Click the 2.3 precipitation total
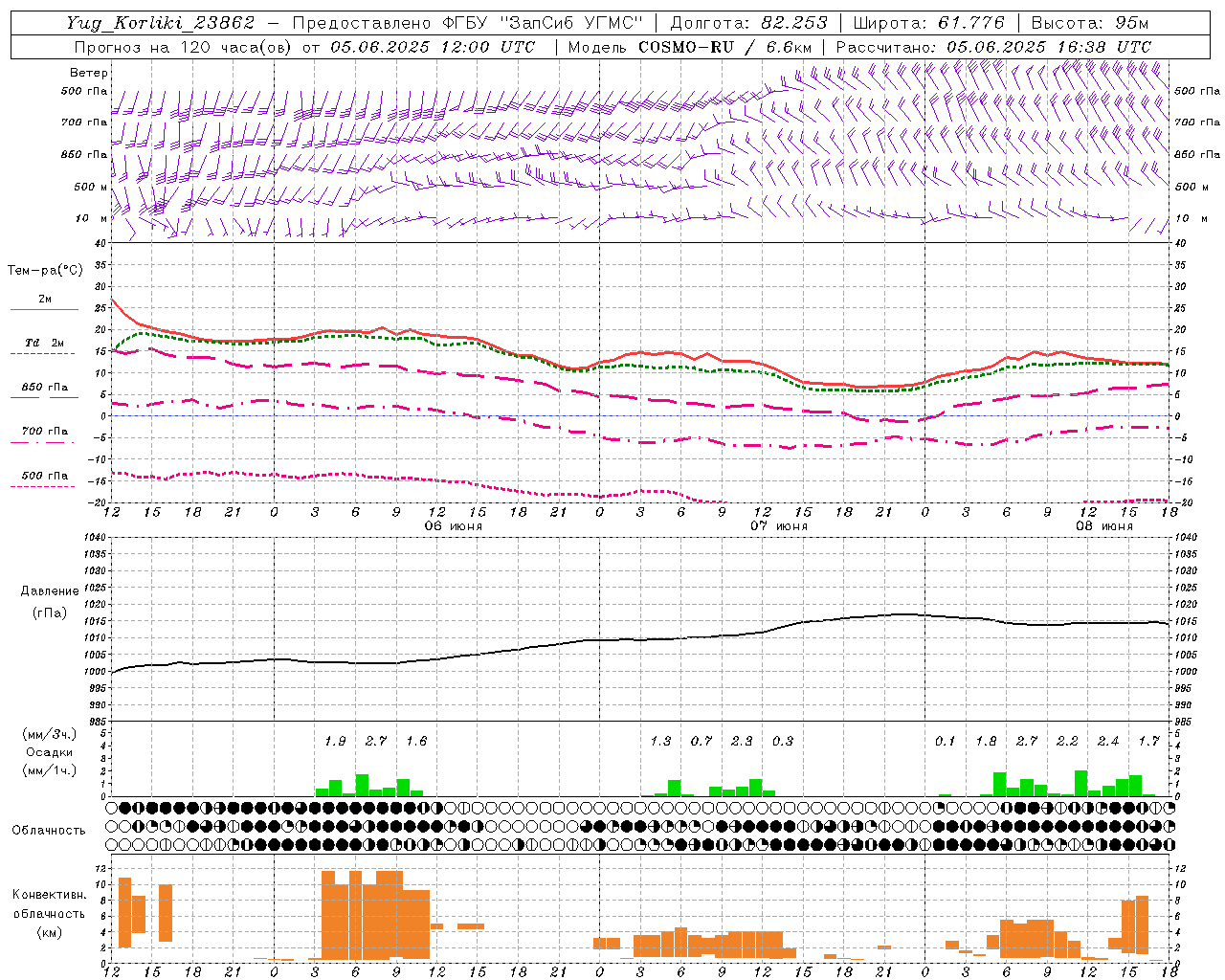This screenshot has width=1225, height=980. [x=742, y=742]
